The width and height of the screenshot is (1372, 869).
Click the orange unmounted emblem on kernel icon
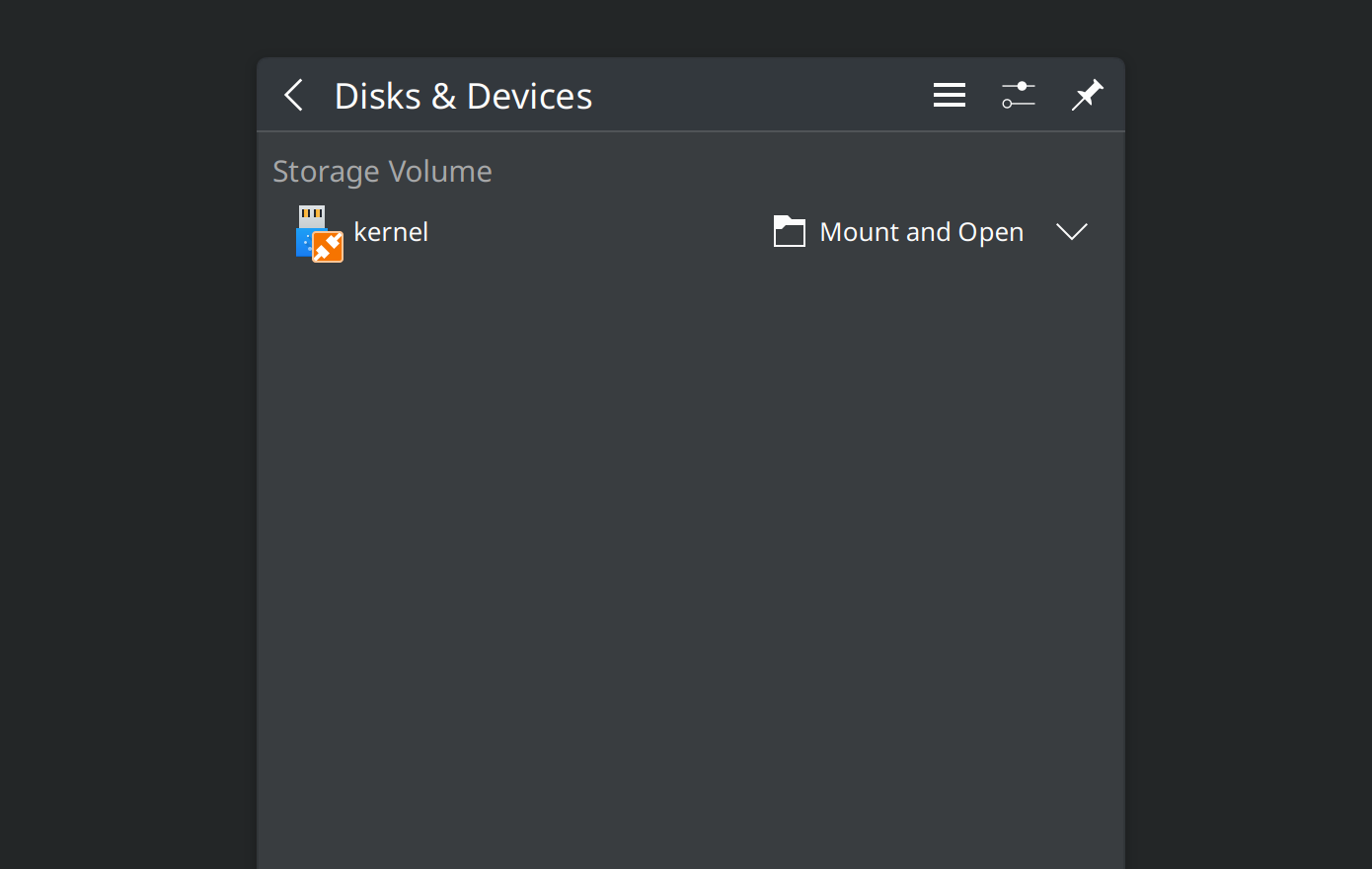329,247
